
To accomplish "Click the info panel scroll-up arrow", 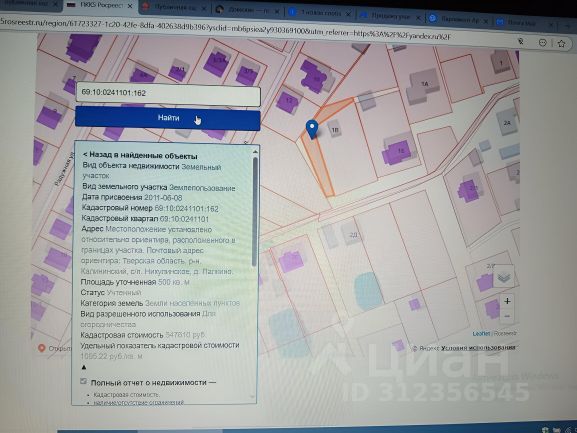I will [255, 151].
